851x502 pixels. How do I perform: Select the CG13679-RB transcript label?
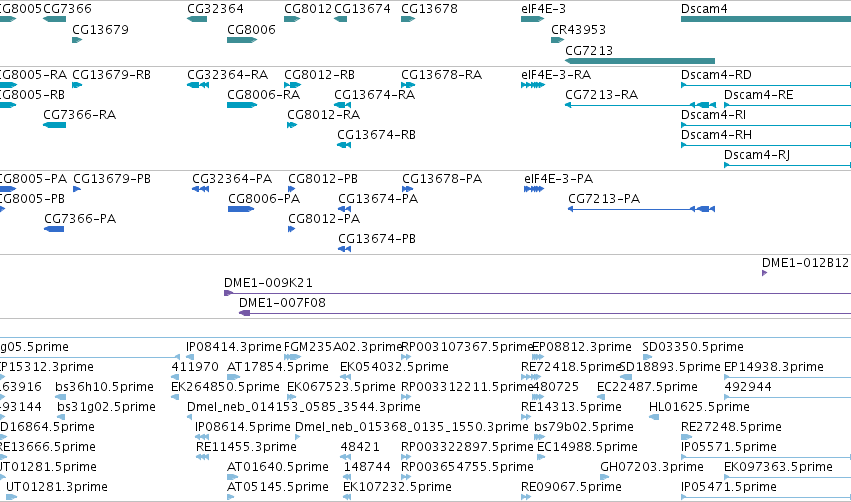point(111,74)
